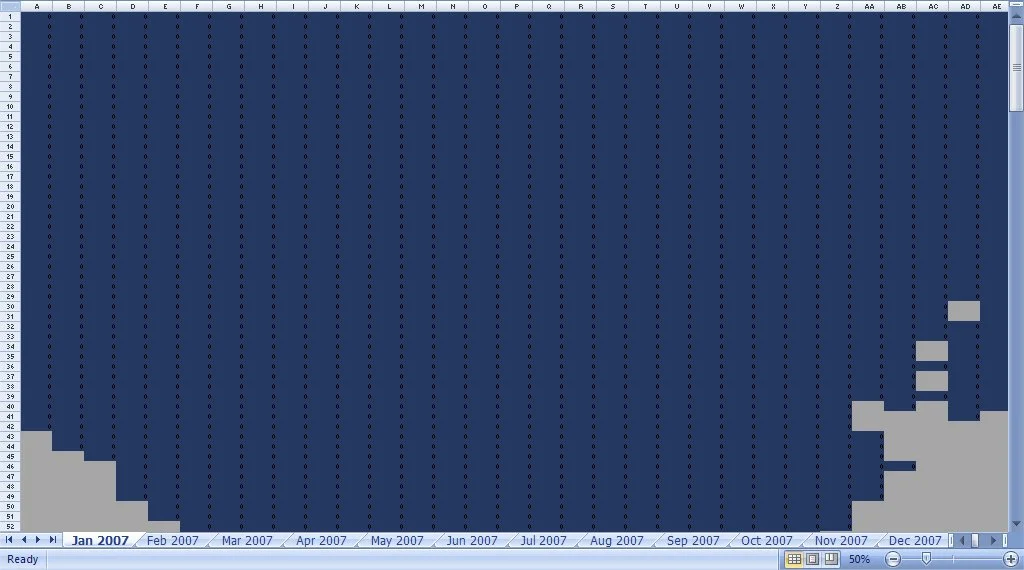Switch to Page Break Preview
Viewport: 1024px width, 570px height.
tap(831, 559)
